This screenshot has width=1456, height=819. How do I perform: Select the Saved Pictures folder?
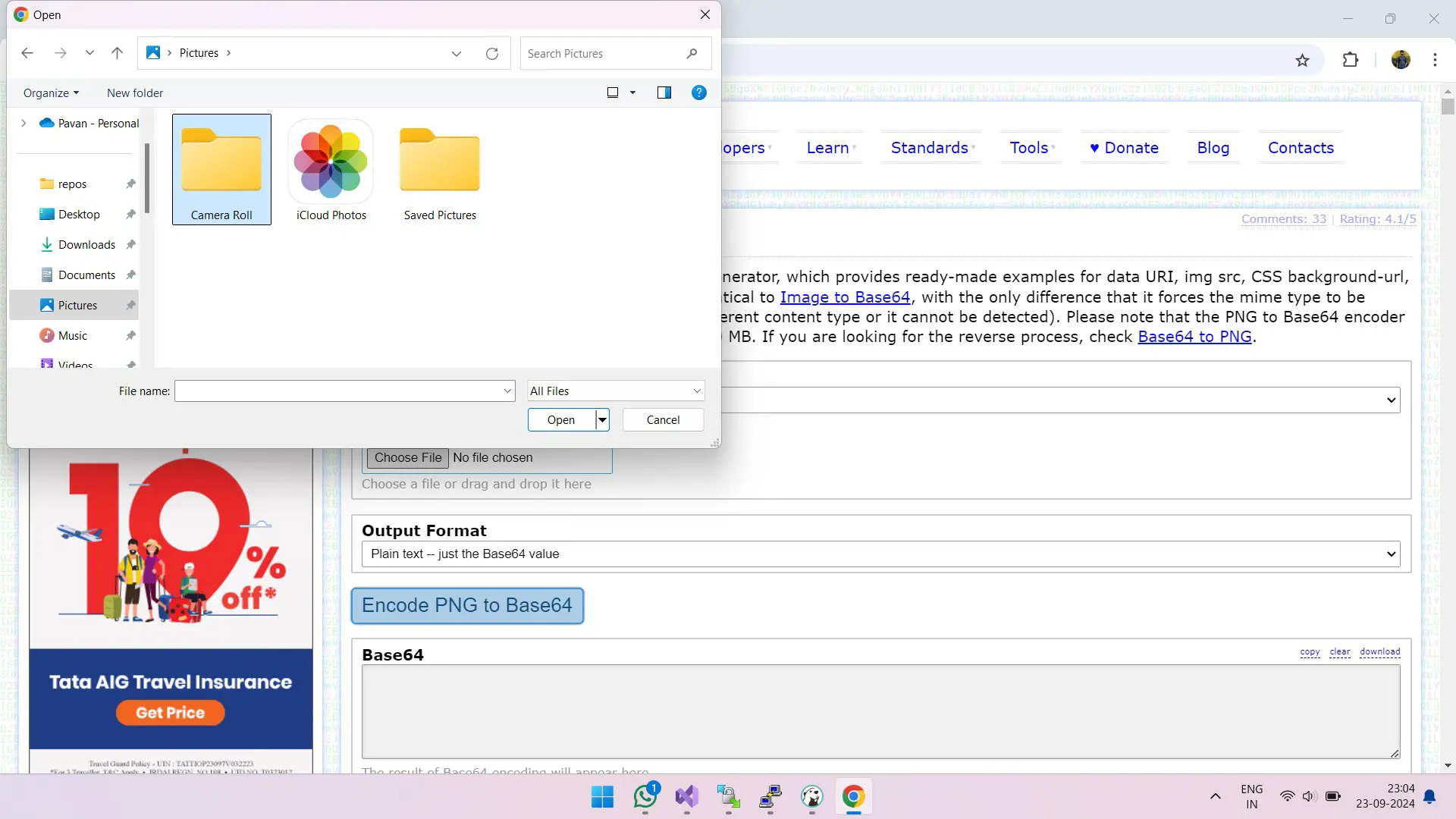coord(440,169)
